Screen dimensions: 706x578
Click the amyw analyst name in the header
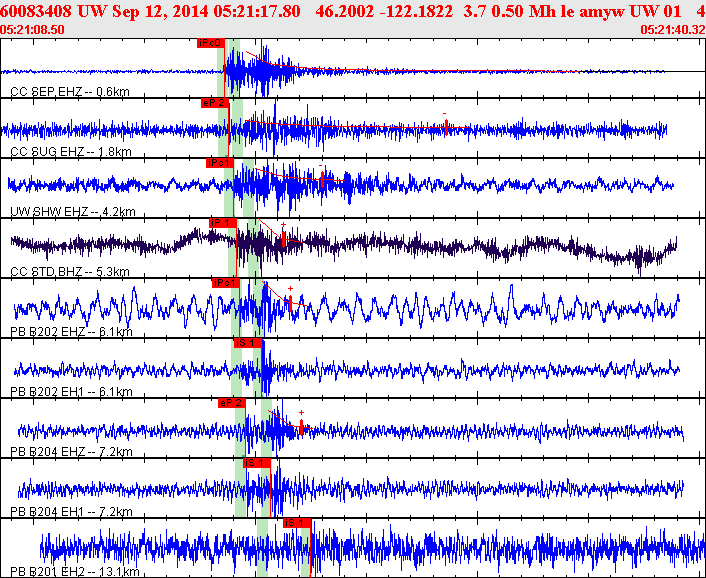click(600, 12)
